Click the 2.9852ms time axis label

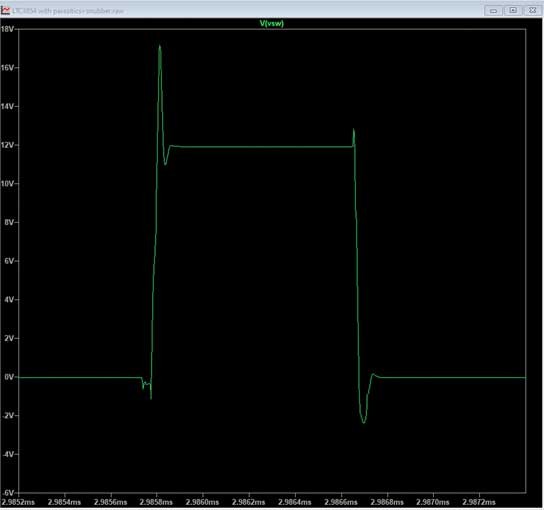(x=18, y=502)
